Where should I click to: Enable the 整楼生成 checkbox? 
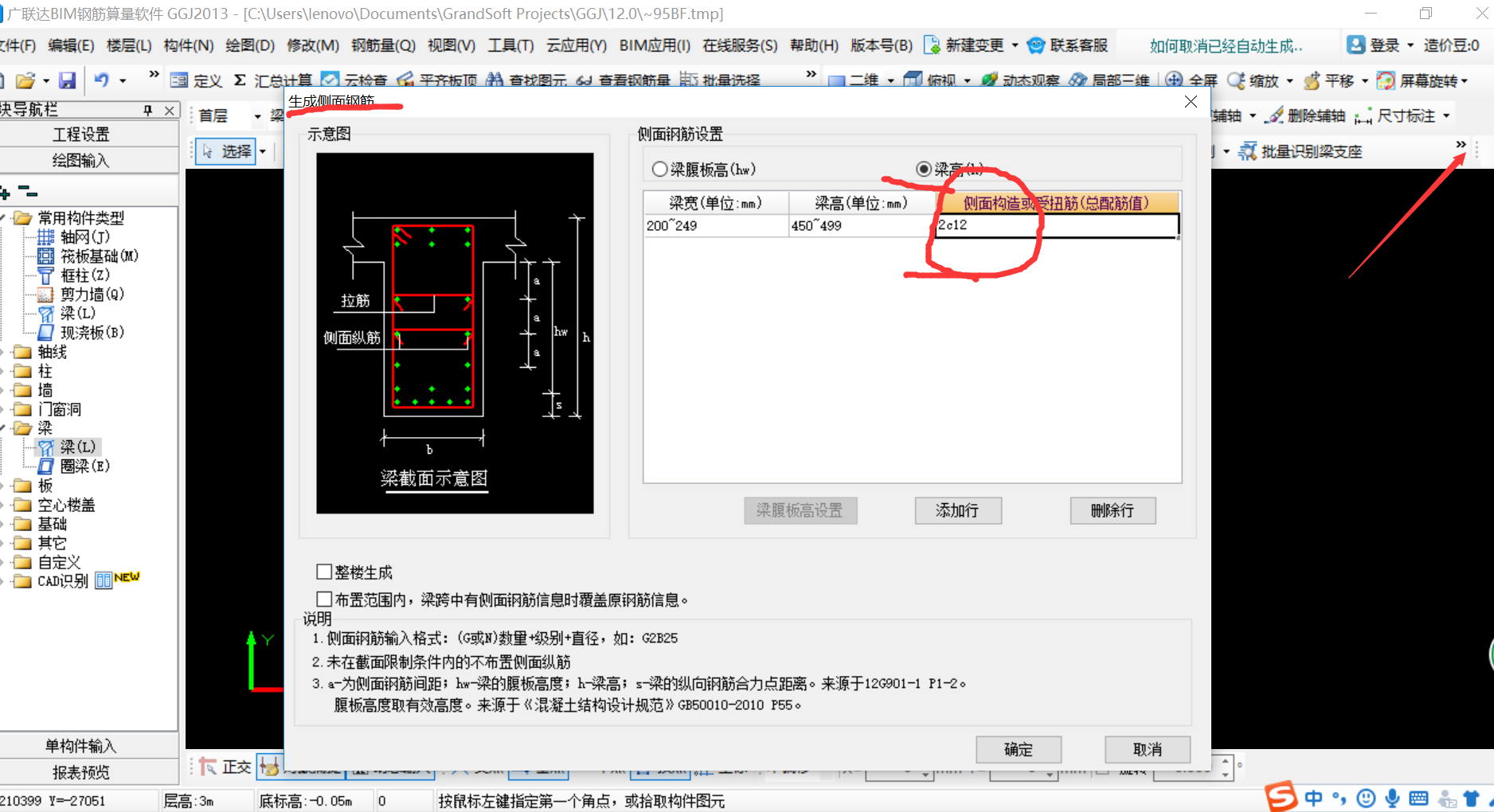click(324, 572)
